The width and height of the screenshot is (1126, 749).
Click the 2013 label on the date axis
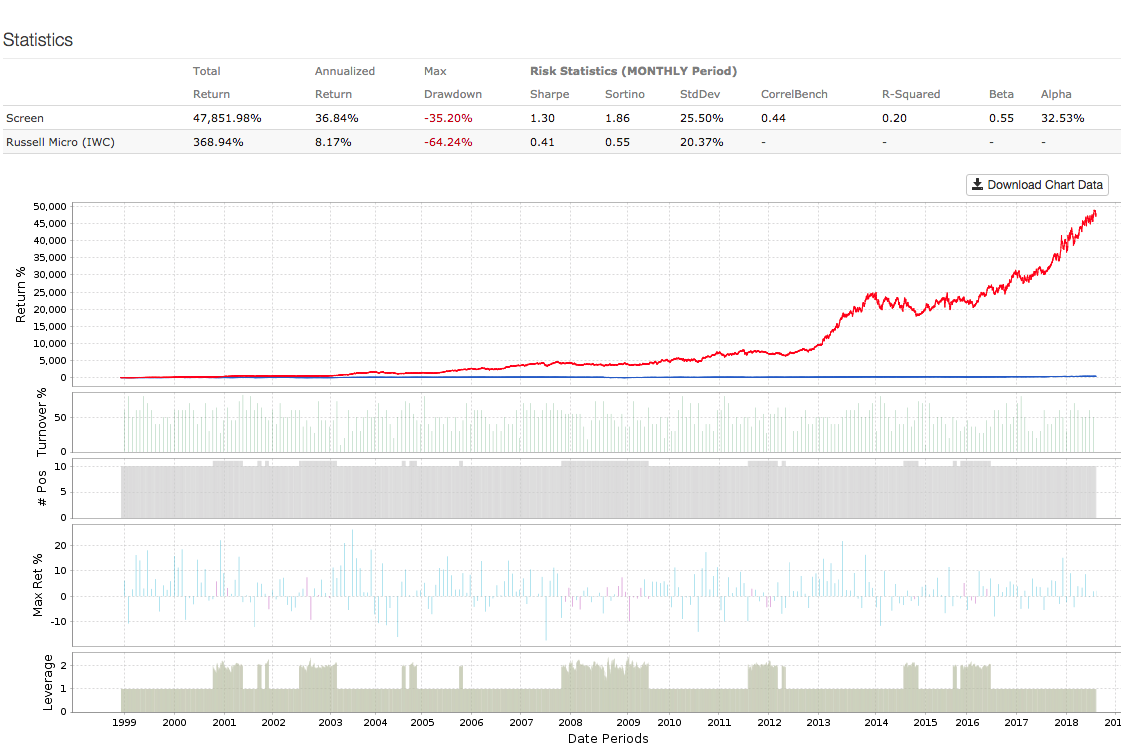[x=818, y=722]
